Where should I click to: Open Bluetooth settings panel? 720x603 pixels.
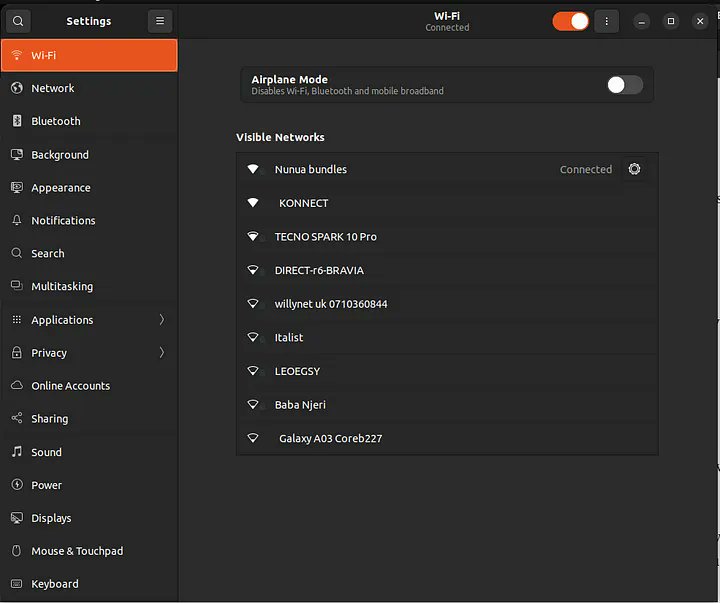tap(89, 121)
